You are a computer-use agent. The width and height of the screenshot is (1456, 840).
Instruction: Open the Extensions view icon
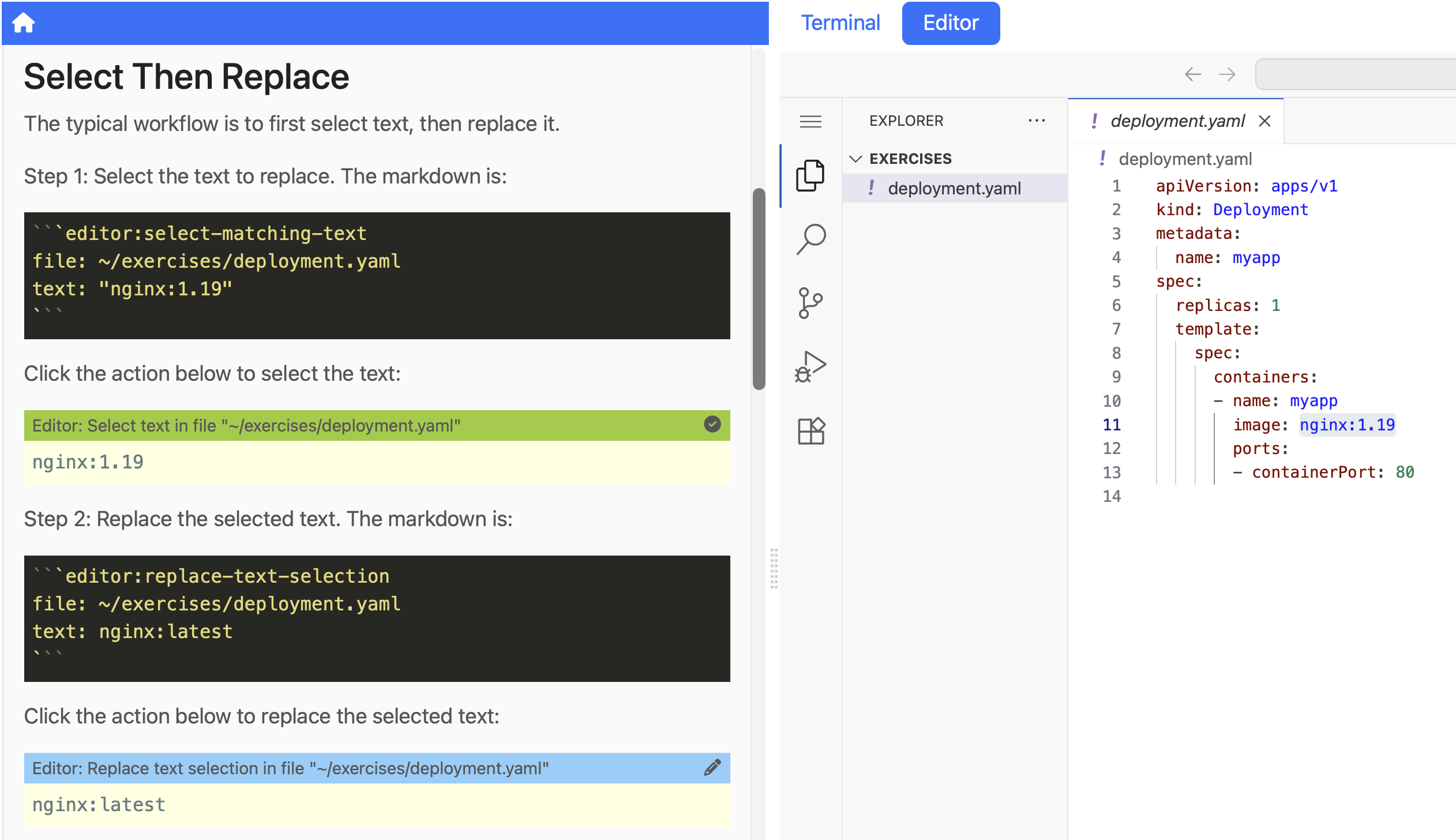pos(811,430)
